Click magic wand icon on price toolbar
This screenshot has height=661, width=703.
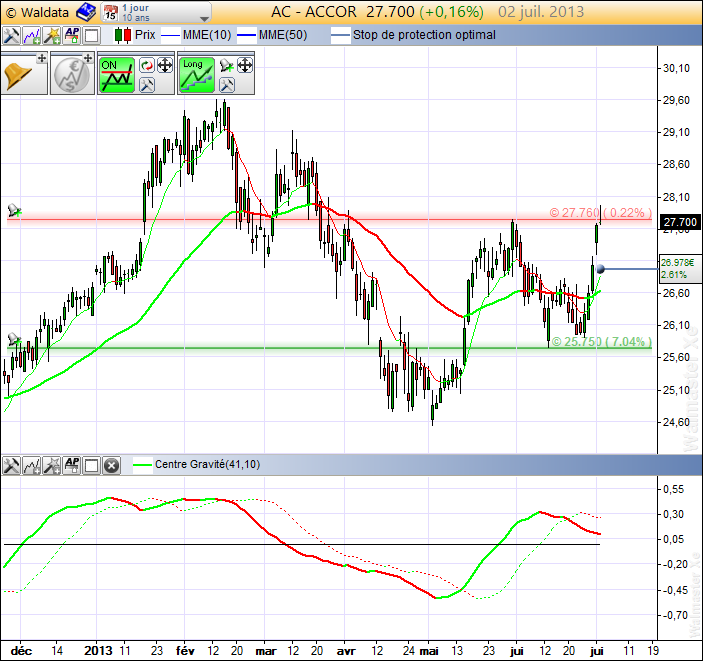(52, 35)
